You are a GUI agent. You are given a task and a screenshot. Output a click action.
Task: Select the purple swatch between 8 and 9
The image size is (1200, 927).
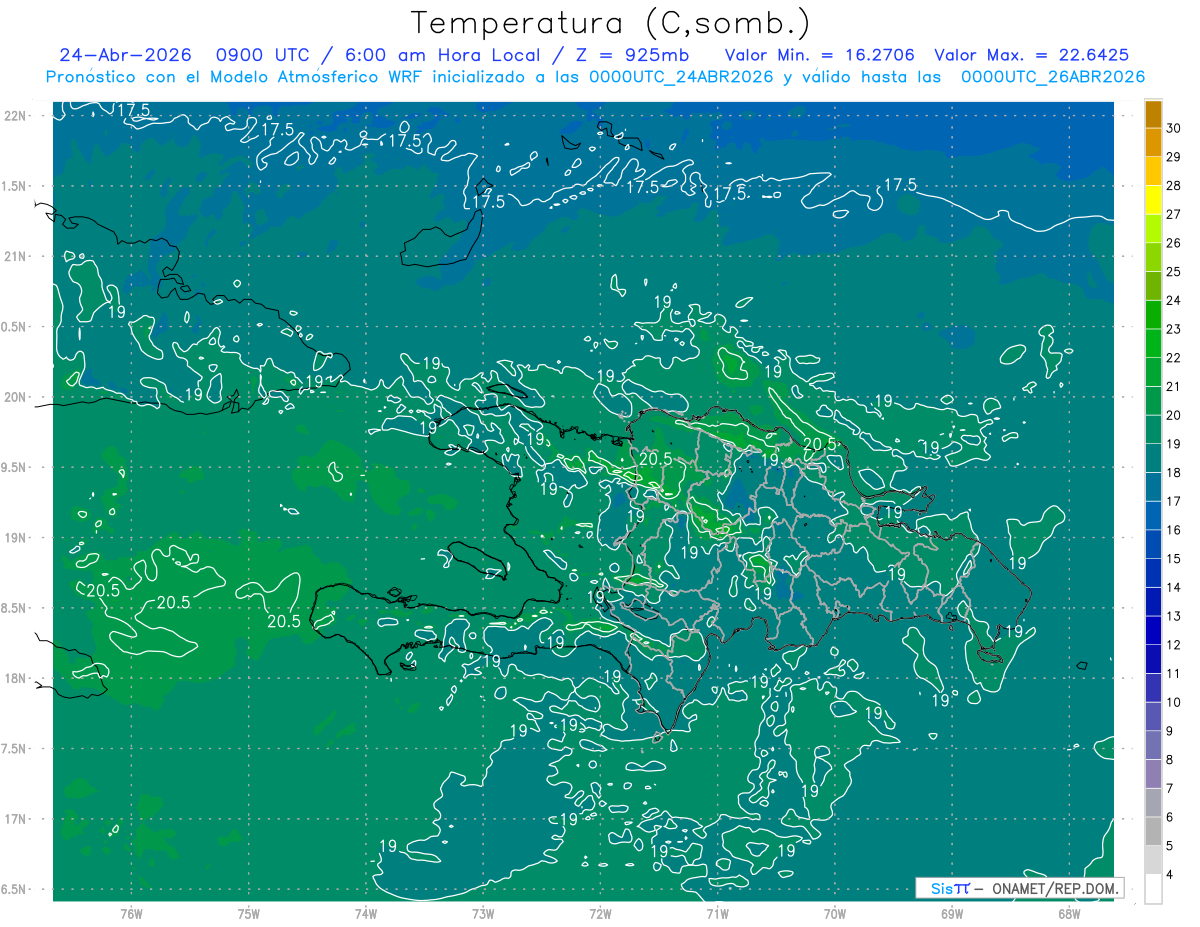1153,745
